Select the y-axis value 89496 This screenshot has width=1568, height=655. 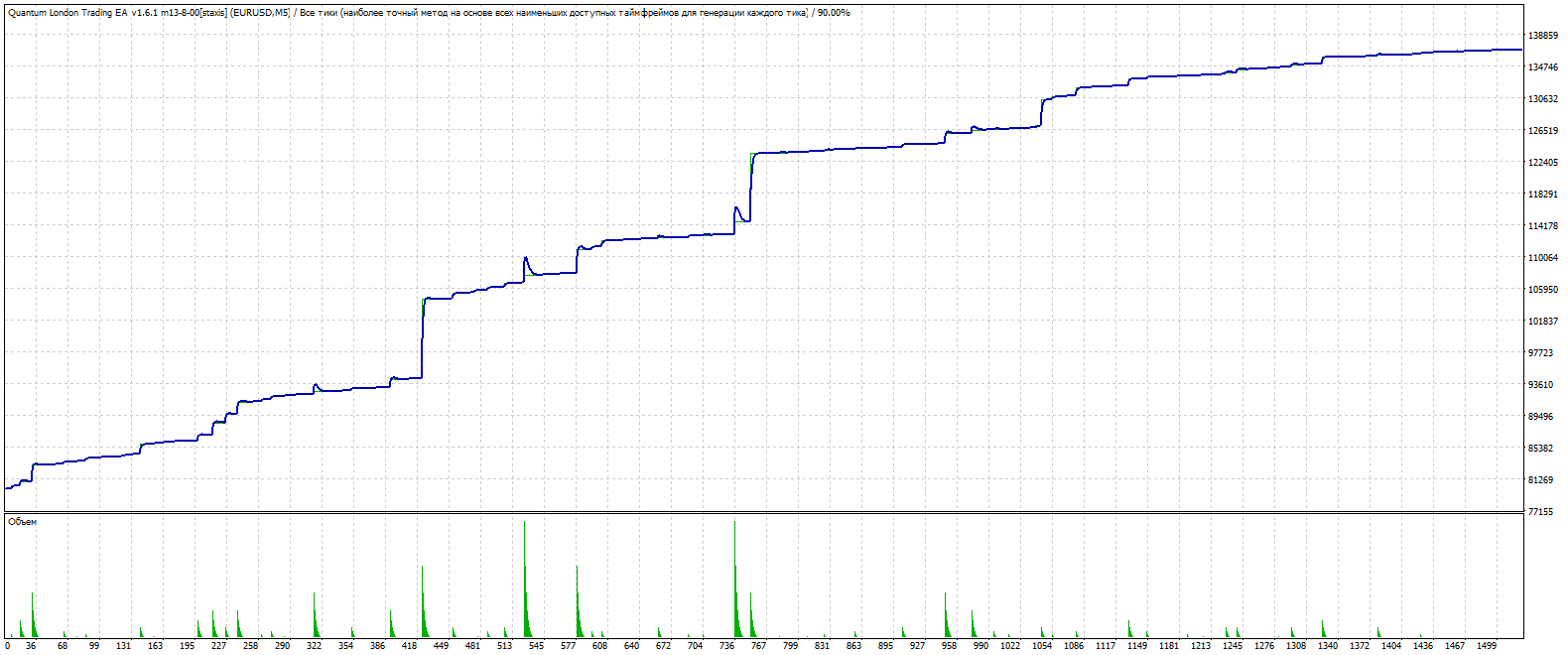pyautogui.click(x=1541, y=417)
